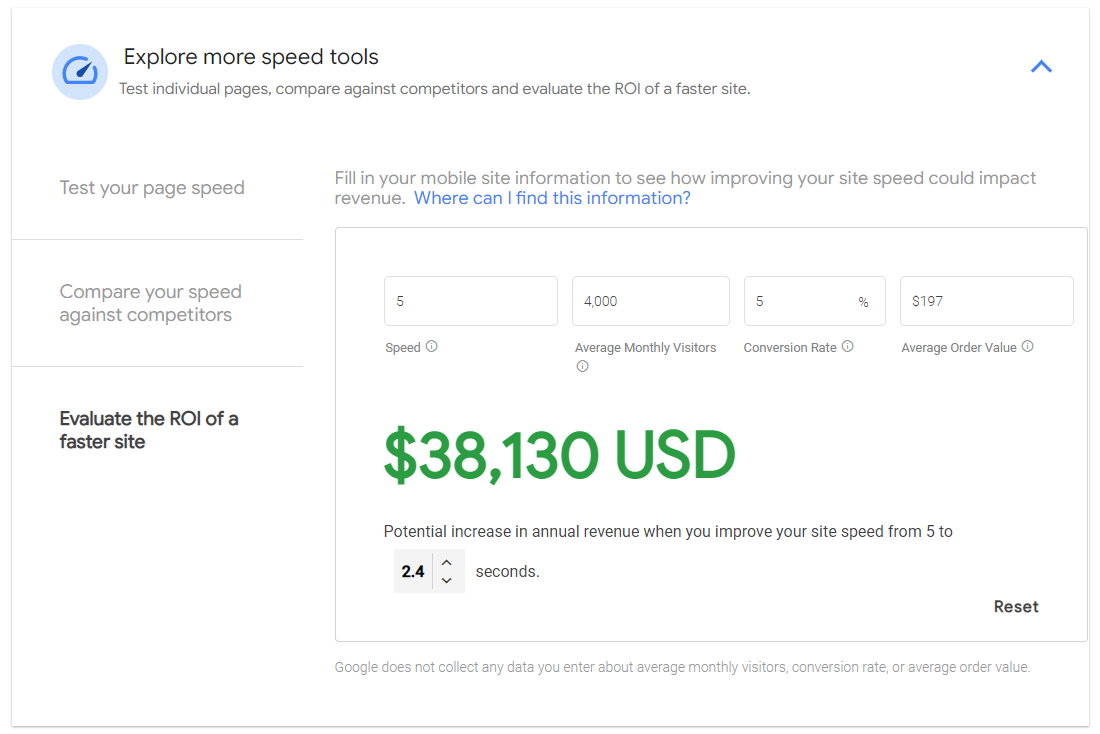Decrease target seconds with the down arrow

[x=447, y=580]
